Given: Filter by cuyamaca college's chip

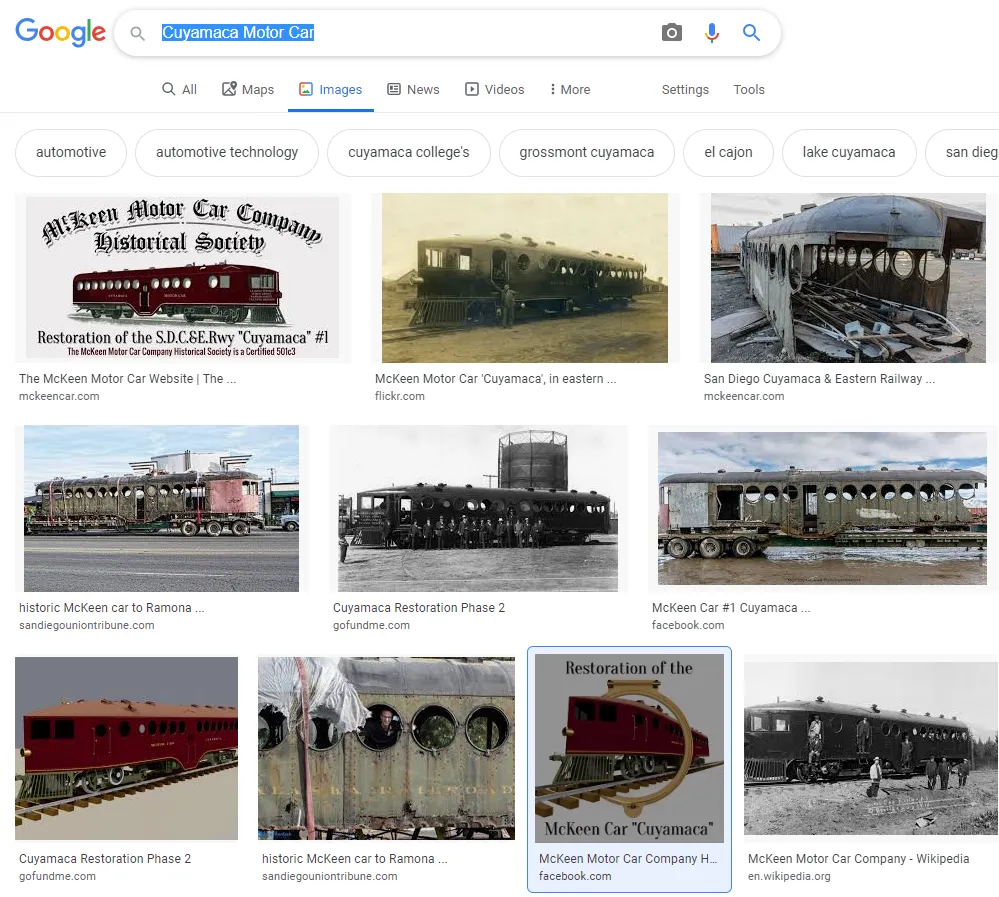Looking at the screenshot, I should tap(408, 152).
